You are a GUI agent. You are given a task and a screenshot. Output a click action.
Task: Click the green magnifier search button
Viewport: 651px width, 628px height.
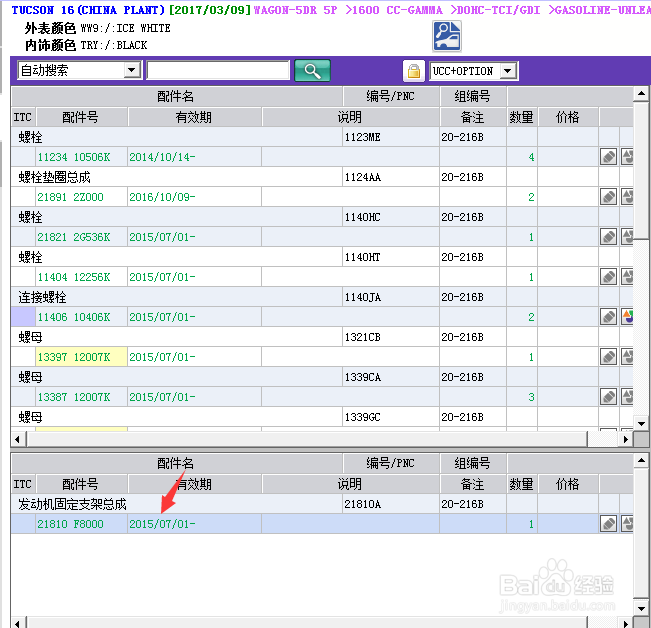[312, 71]
